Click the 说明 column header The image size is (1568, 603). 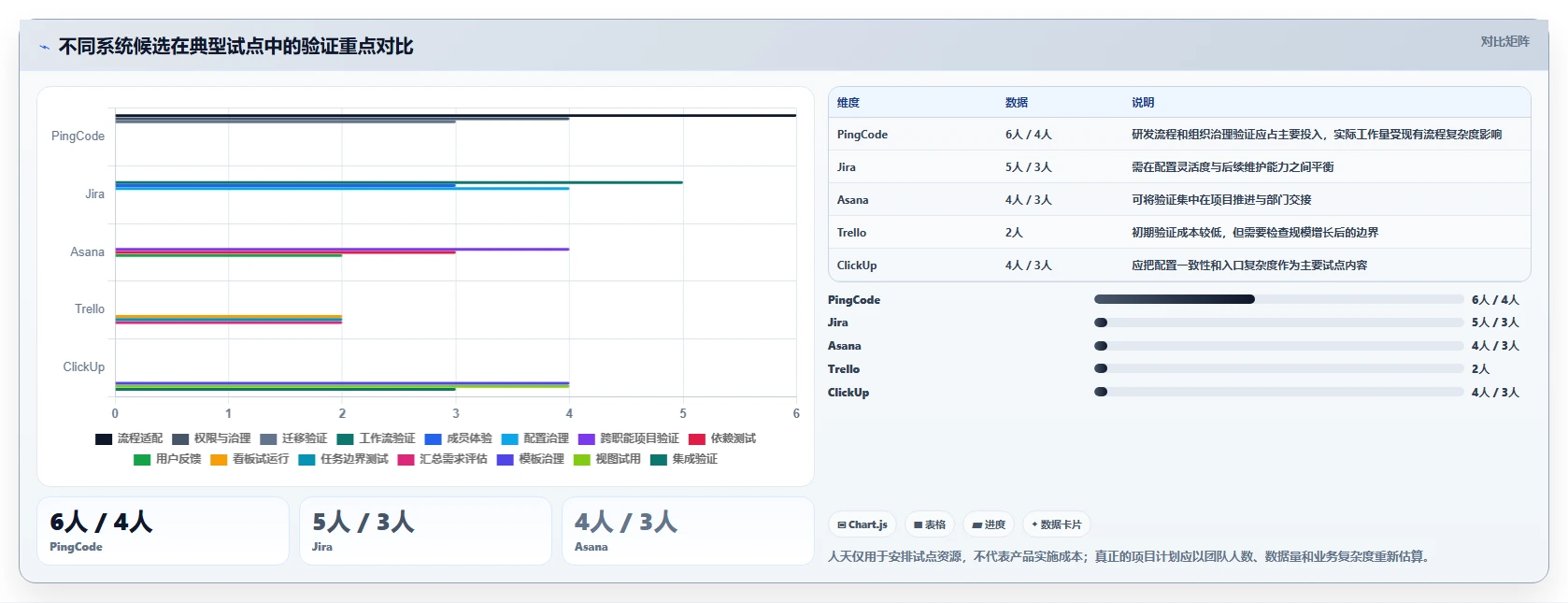tap(1143, 103)
